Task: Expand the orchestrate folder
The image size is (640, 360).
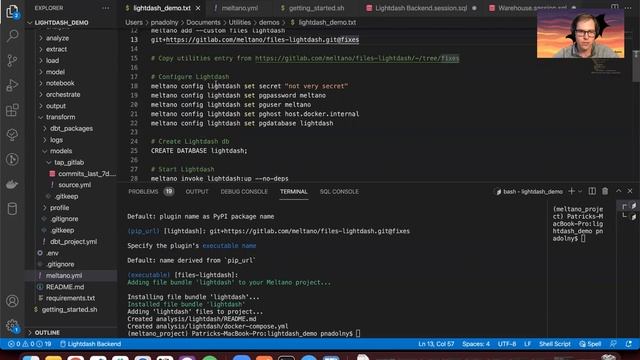Action: 63,94
